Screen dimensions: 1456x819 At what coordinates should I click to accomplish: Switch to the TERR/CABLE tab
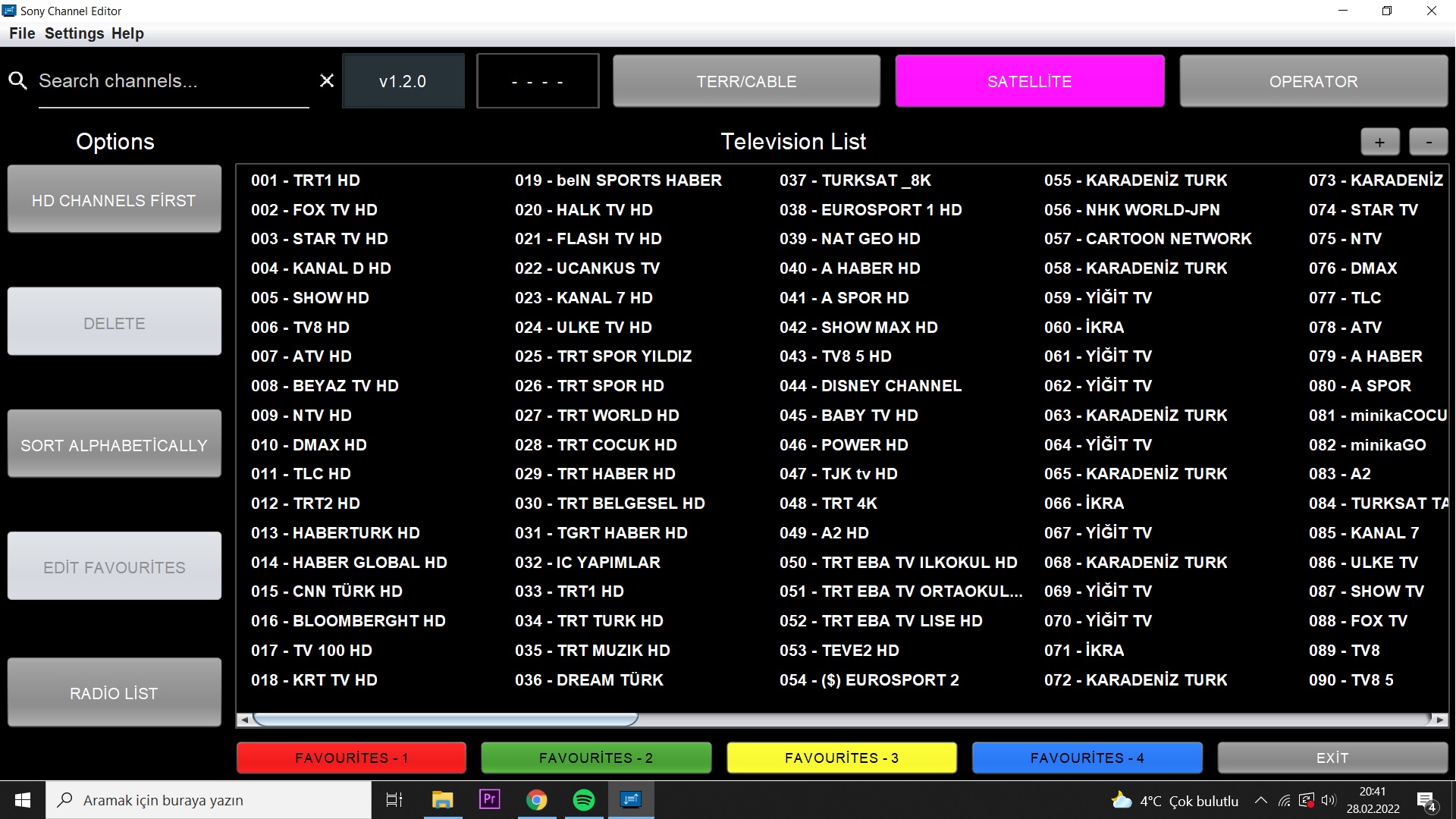point(746,81)
